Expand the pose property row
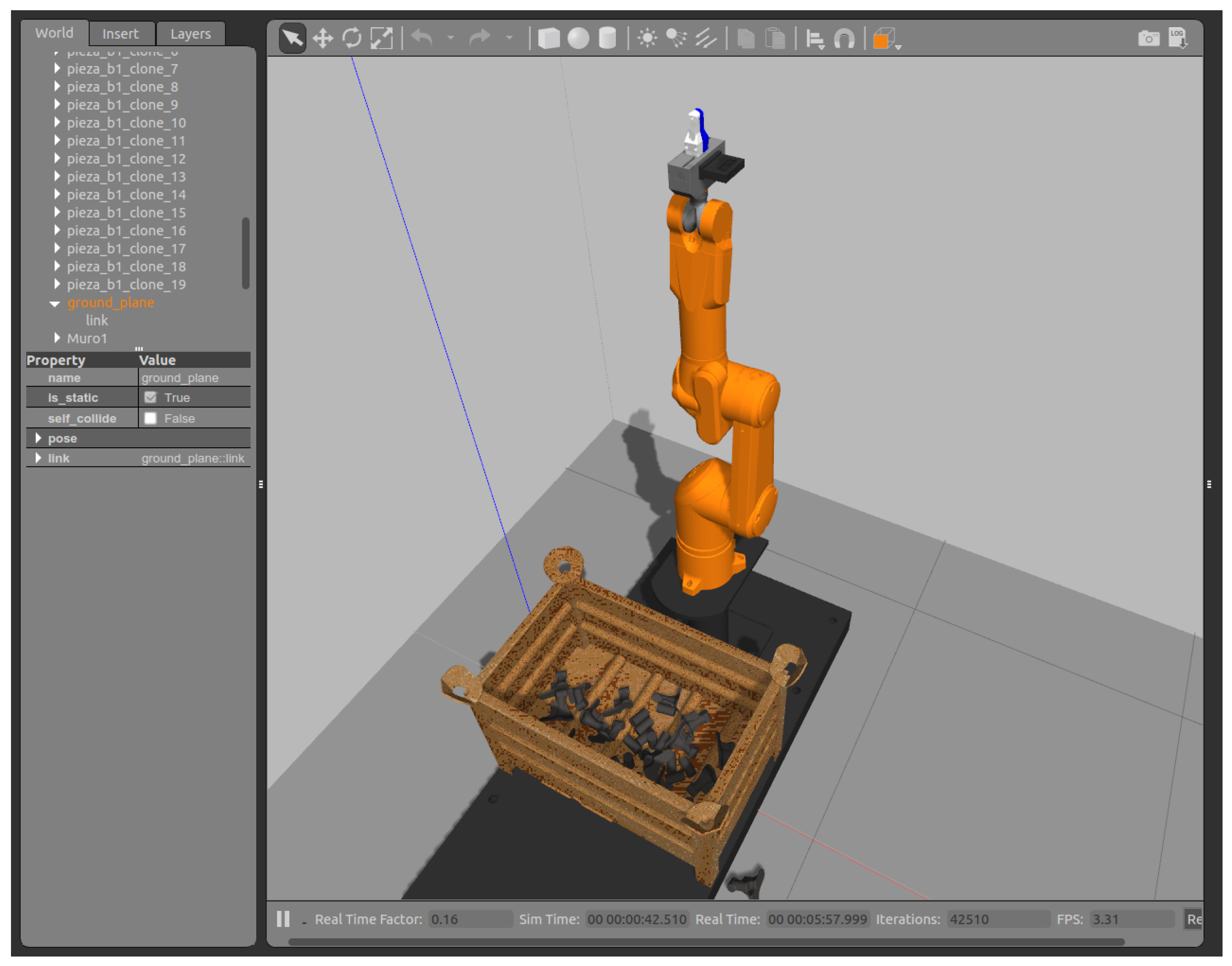1232x966 pixels. [38, 438]
